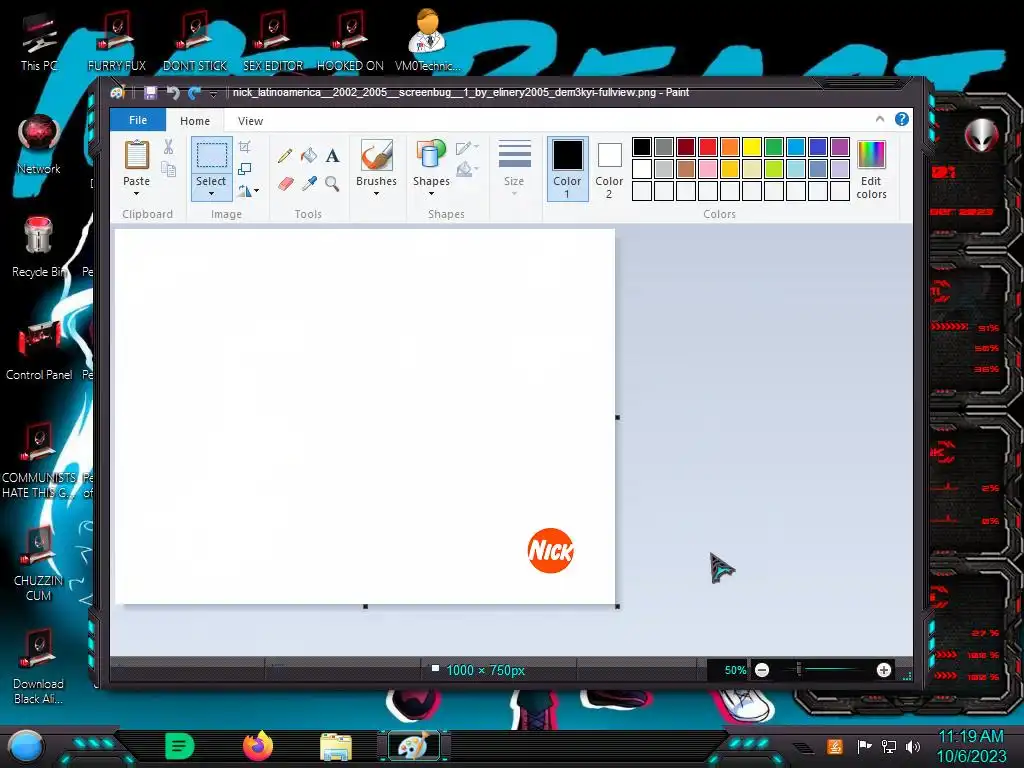1024x768 pixels.
Task: Click the Resize icon in Image group
Action: [245, 169]
